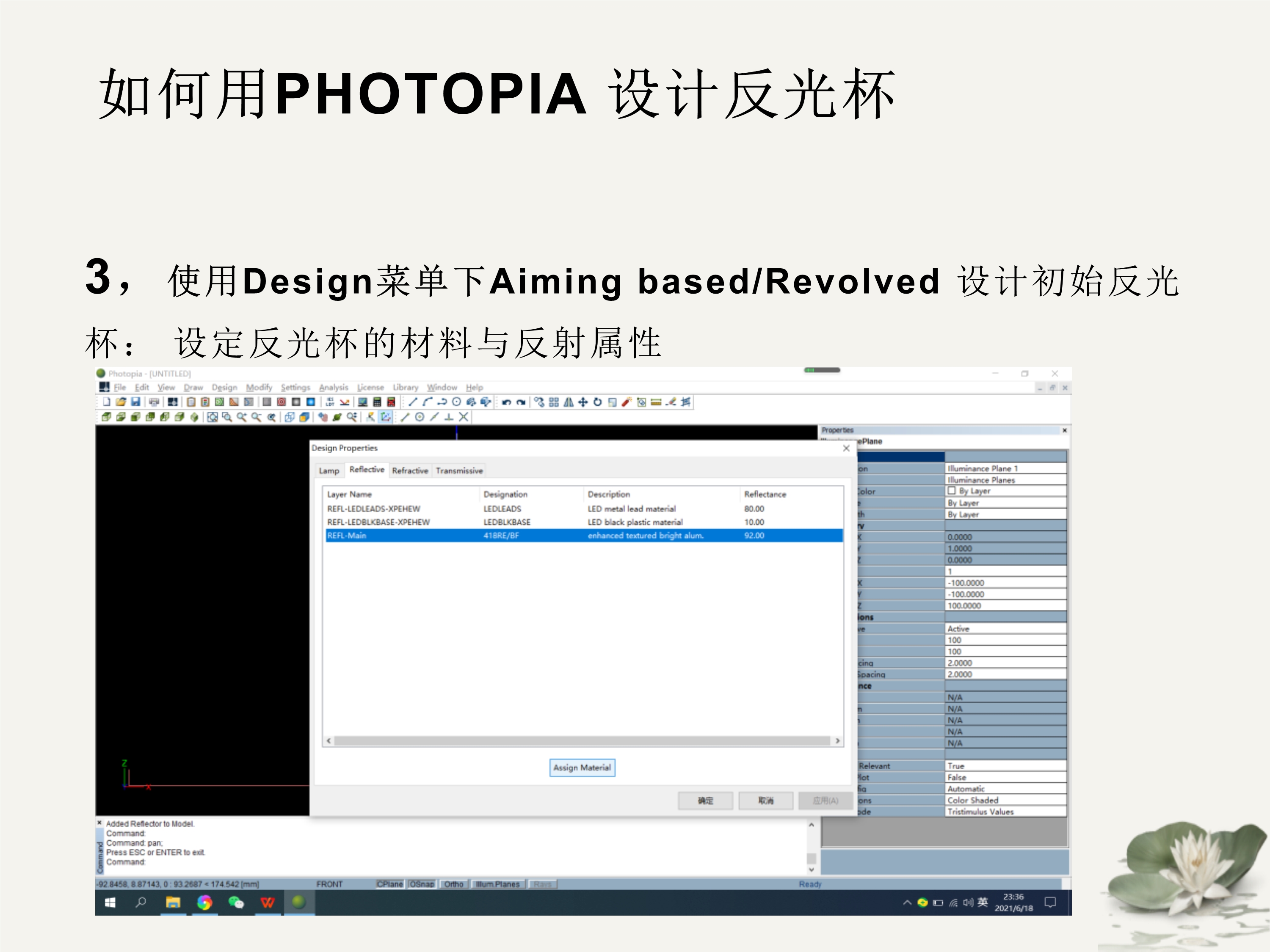Select the Move cross-arrows tool
The image size is (1270, 952).
click(x=583, y=402)
